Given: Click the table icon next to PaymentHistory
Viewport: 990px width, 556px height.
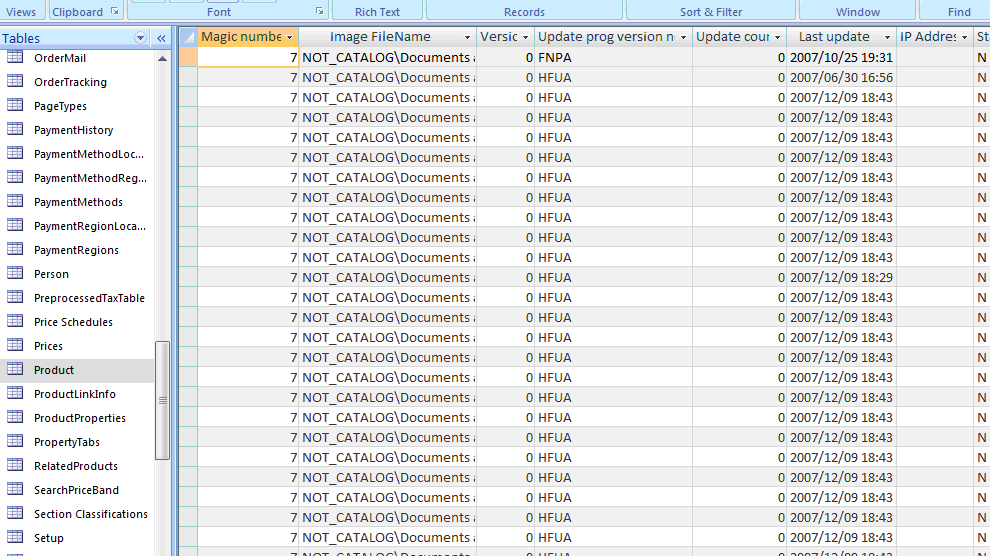Looking at the screenshot, I should tap(15, 130).
